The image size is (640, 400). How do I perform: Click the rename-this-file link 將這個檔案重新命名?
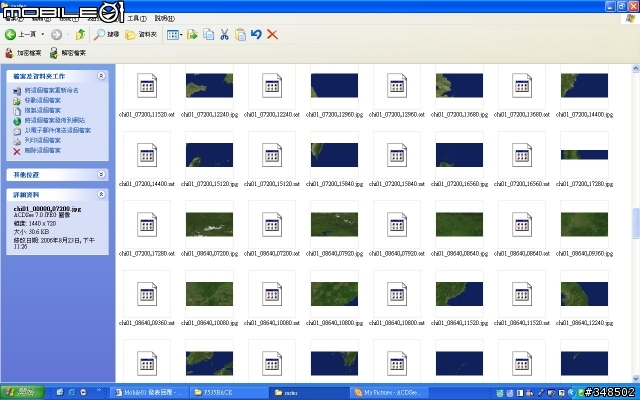tap(51, 90)
